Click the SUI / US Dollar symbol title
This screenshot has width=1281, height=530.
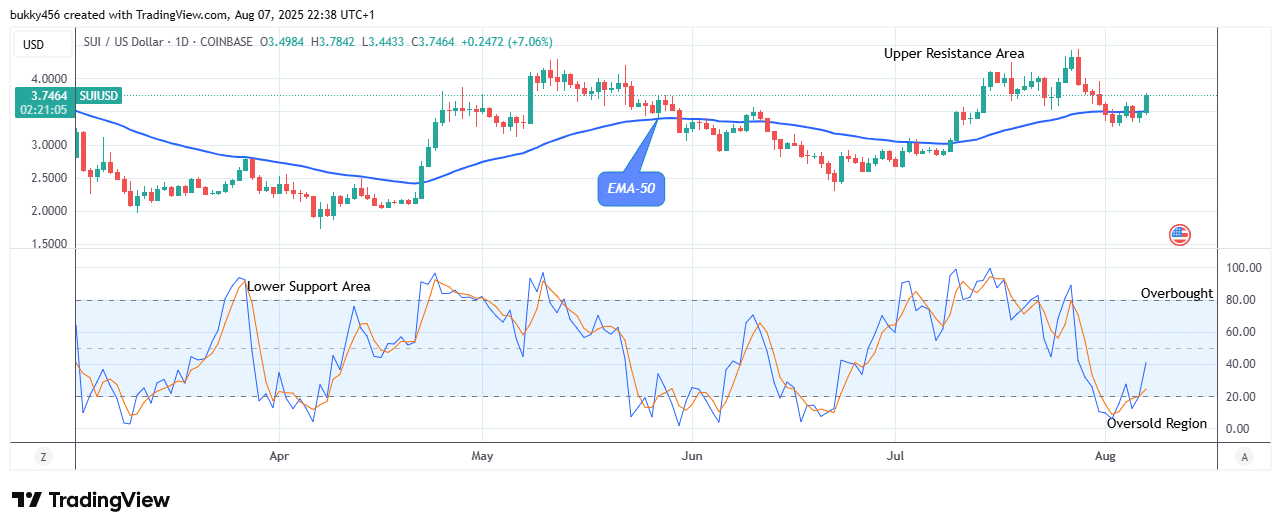[124, 42]
